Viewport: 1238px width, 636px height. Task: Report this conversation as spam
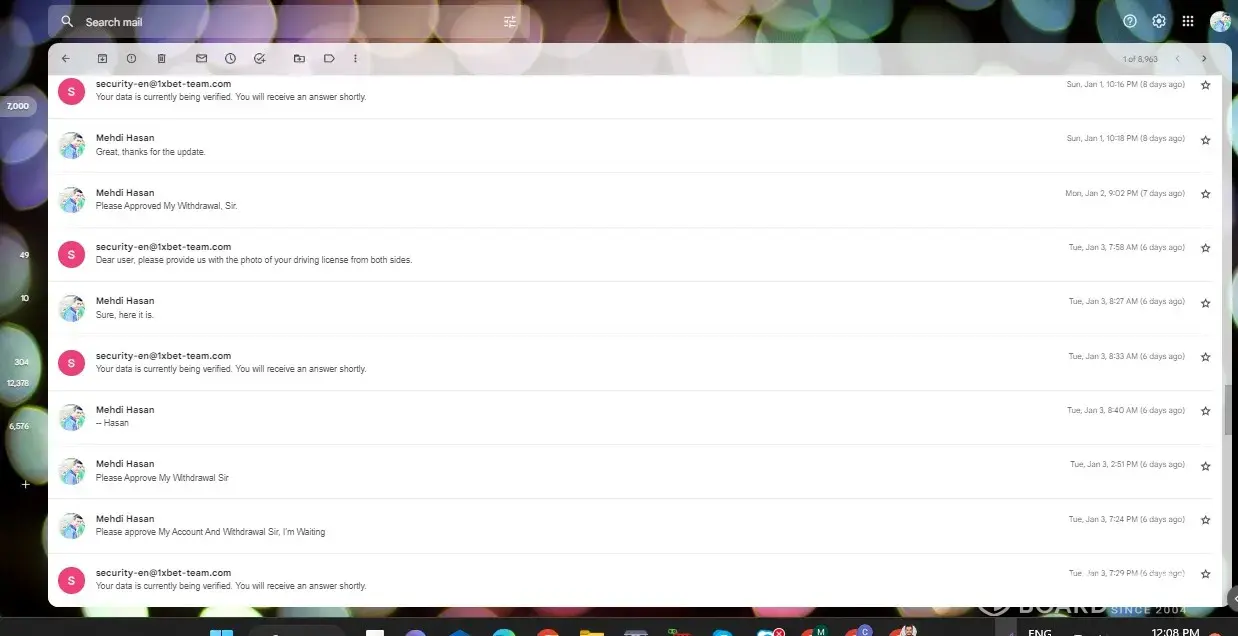coord(131,59)
